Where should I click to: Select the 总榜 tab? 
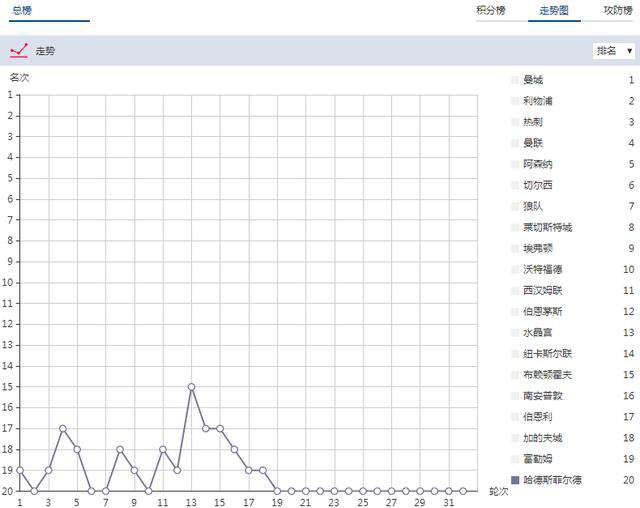pyautogui.click(x=22, y=10)
